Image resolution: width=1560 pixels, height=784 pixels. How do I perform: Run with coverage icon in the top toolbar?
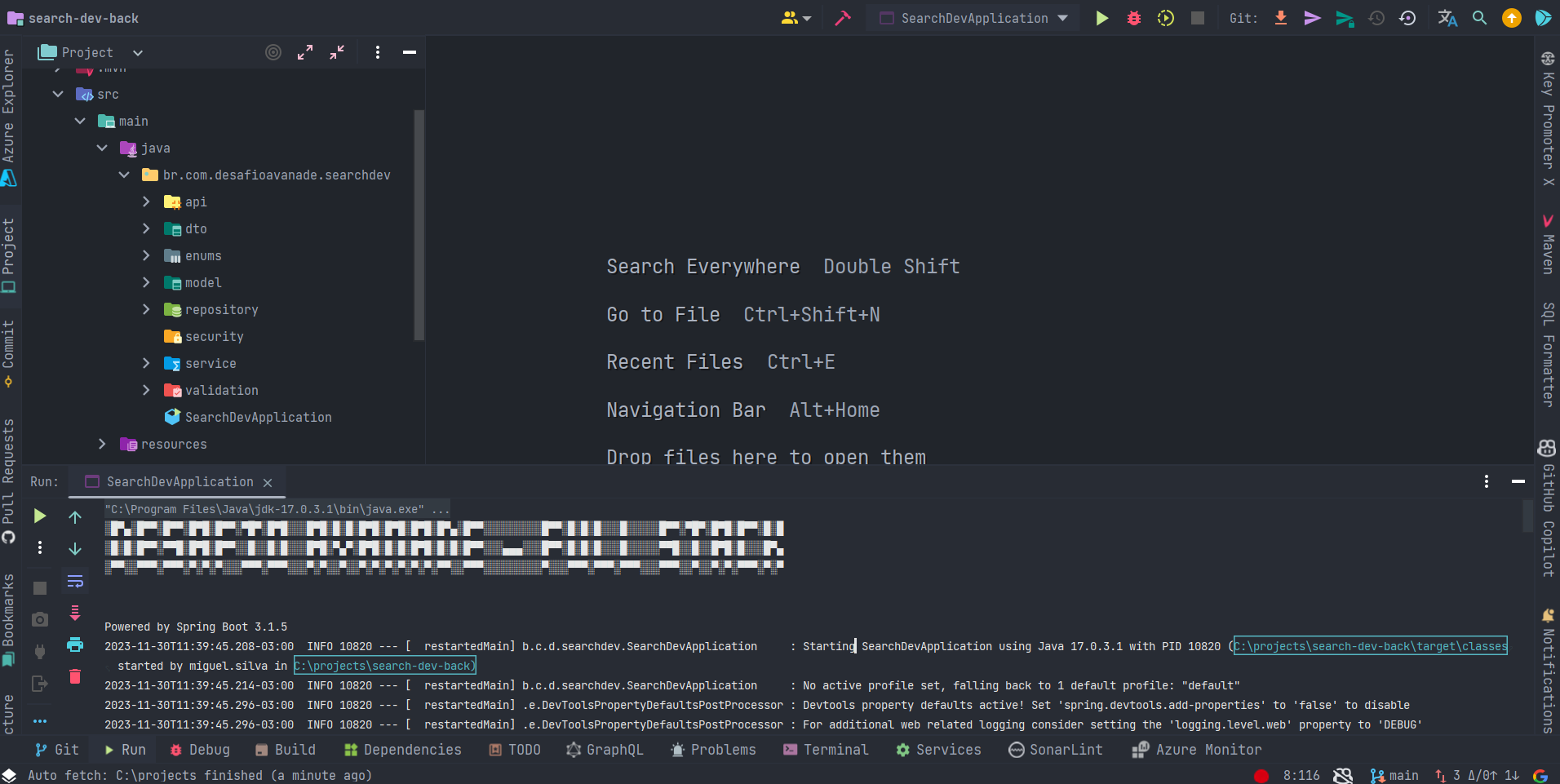coord(1166,18)
